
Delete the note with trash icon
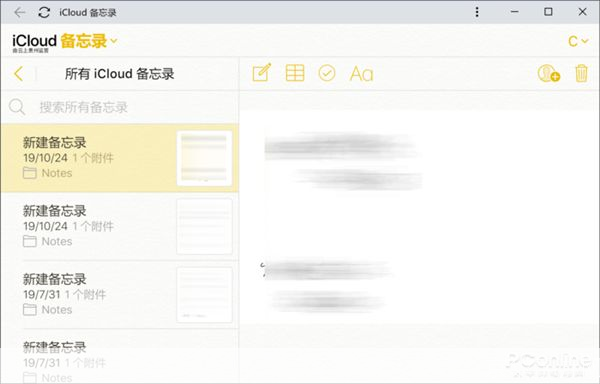tap(581, 73)
